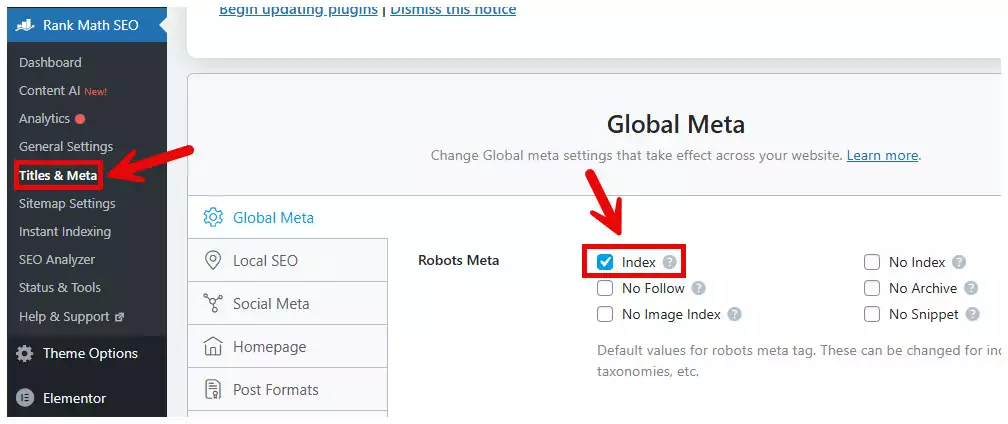Screen dimensions: 1008x424
Task: Enable the No Archive checkbox
Action: coord(872,288)
